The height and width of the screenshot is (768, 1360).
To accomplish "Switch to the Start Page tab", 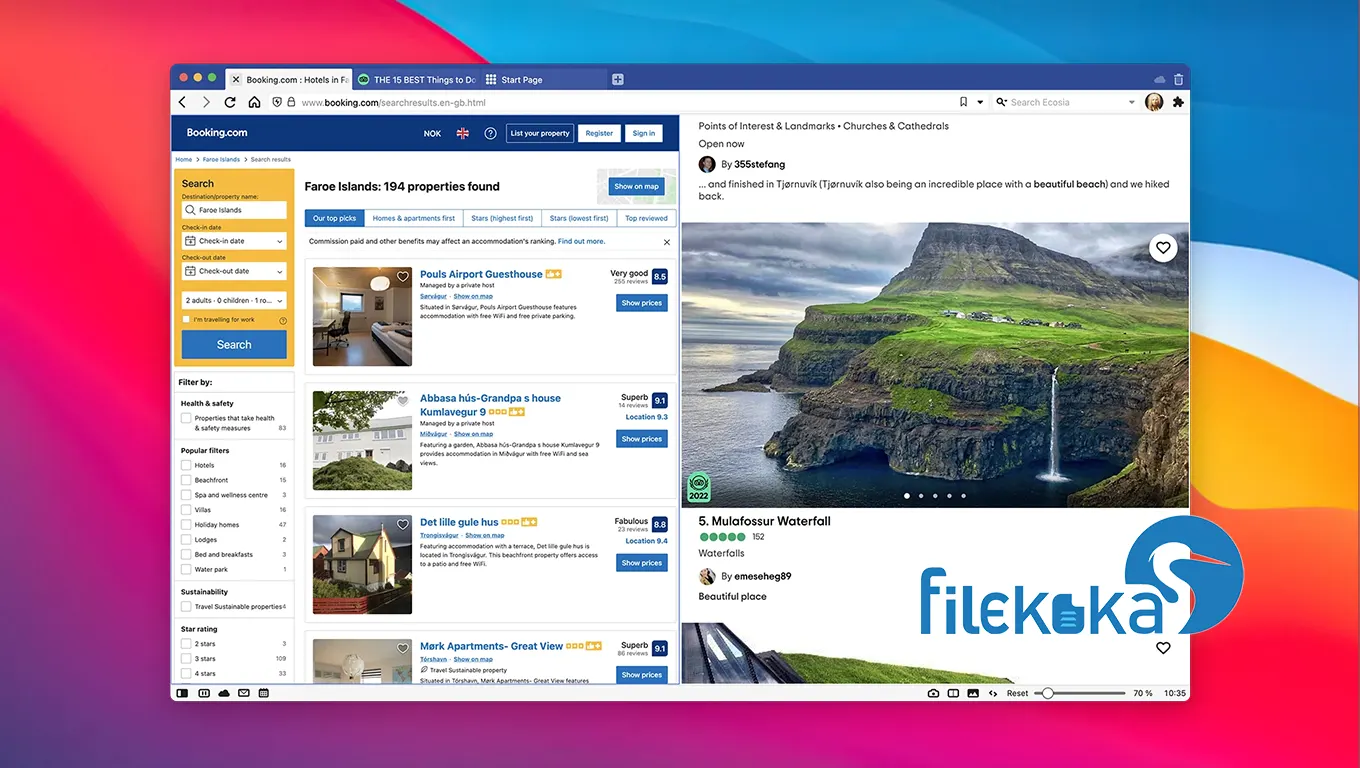I will [x=543, y=79].
